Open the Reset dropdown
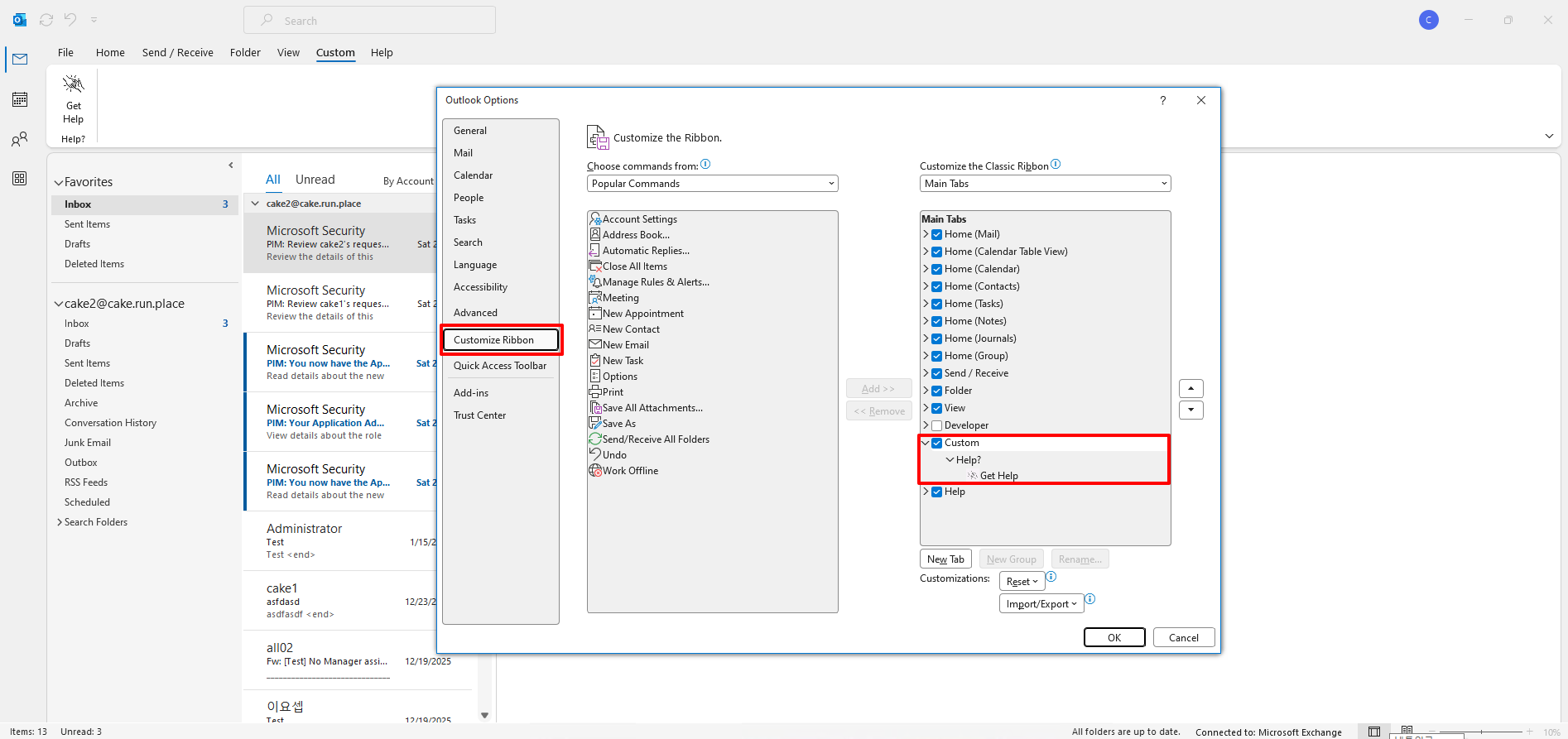Screen dimensions: 1568x739 pyautogui.click(x=1022, y=582)
